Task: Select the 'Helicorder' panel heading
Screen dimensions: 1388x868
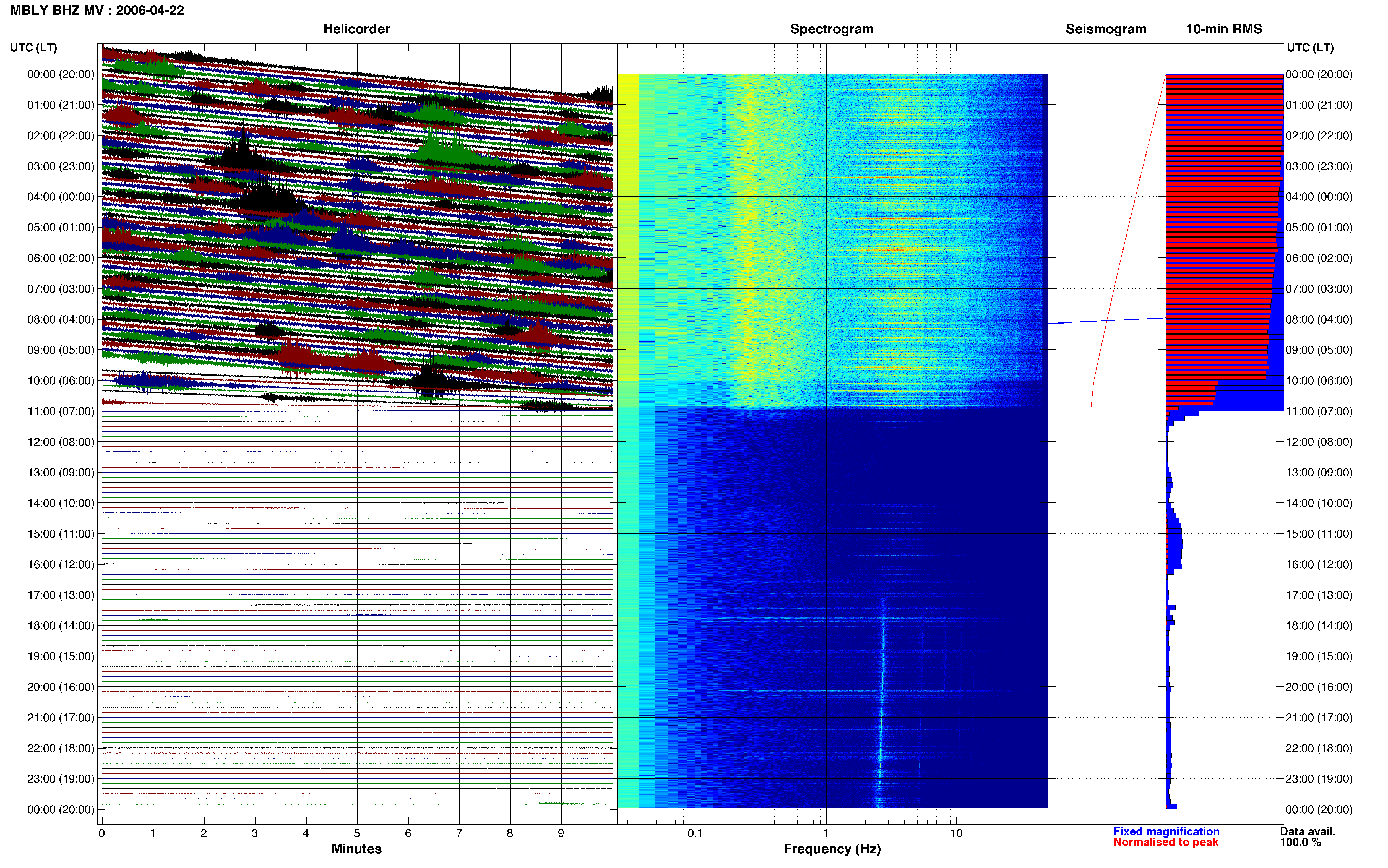Action: pos(356,29)
